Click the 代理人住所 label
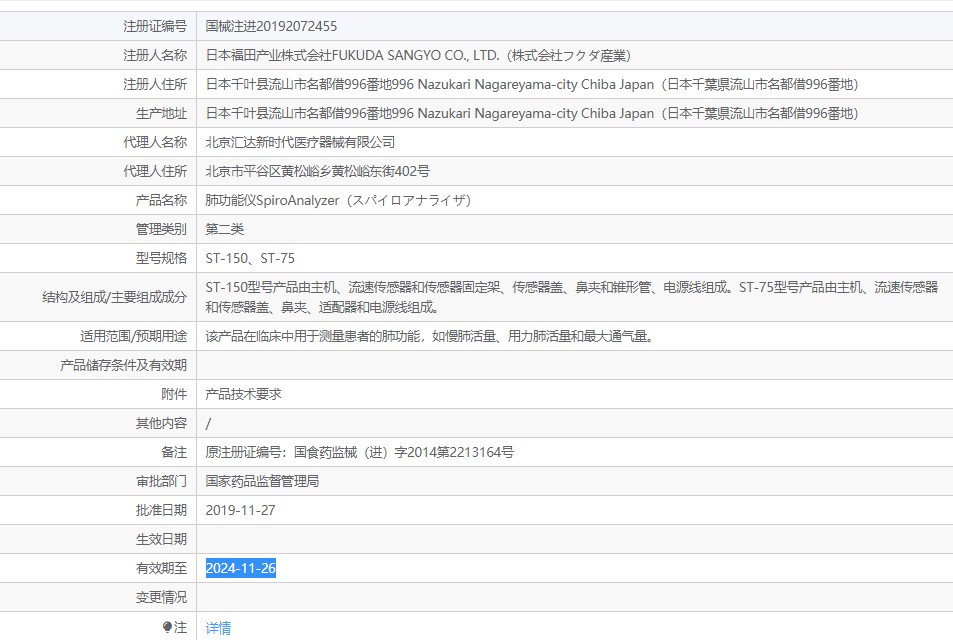The image size is (953, 640). point(155,171)
